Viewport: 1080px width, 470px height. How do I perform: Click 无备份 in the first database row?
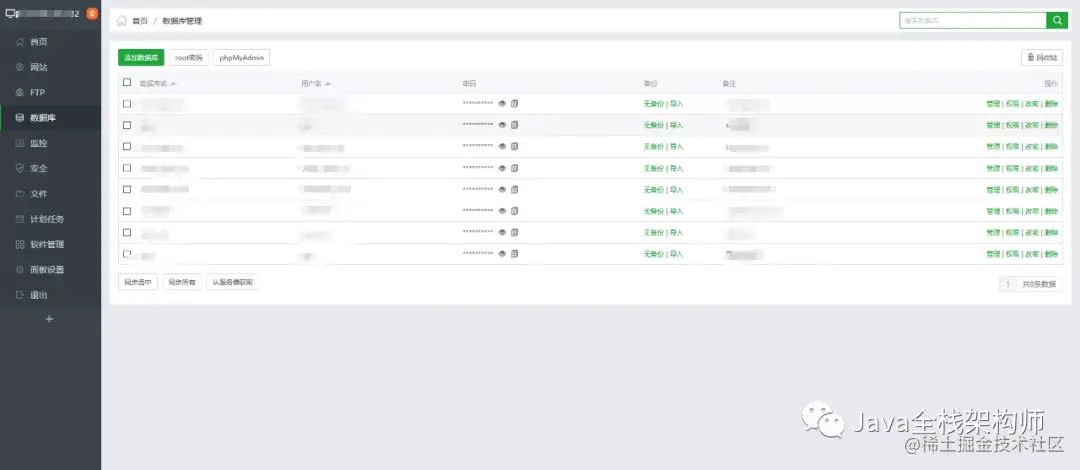(x=653, y=104)
